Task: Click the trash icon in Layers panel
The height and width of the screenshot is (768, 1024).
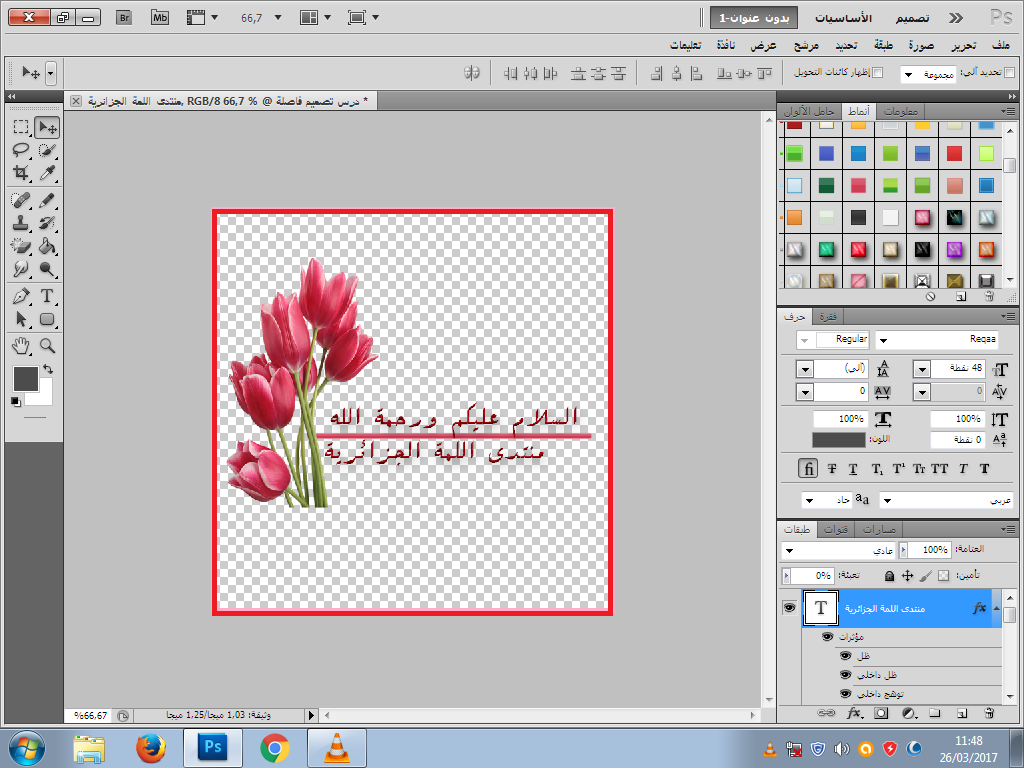Action: pyautogui.click(x=988, y=714)
